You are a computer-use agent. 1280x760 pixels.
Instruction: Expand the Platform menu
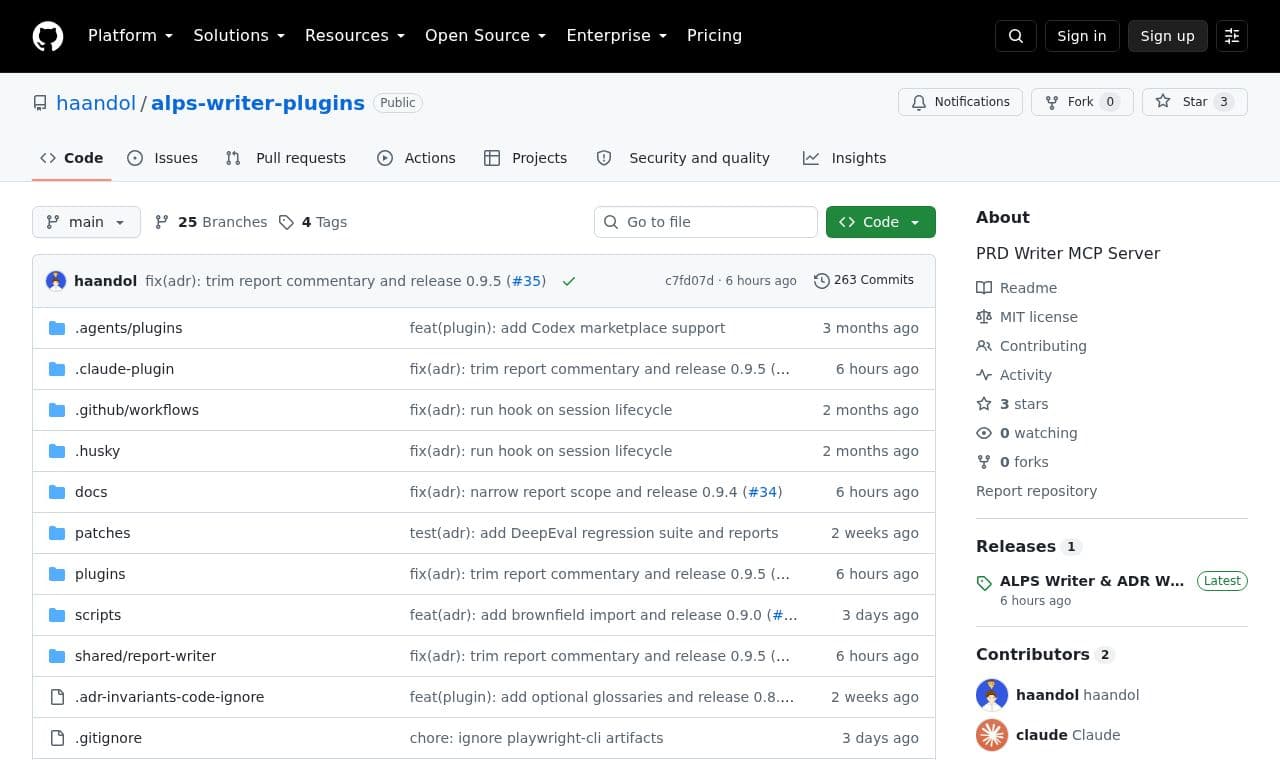130,36
